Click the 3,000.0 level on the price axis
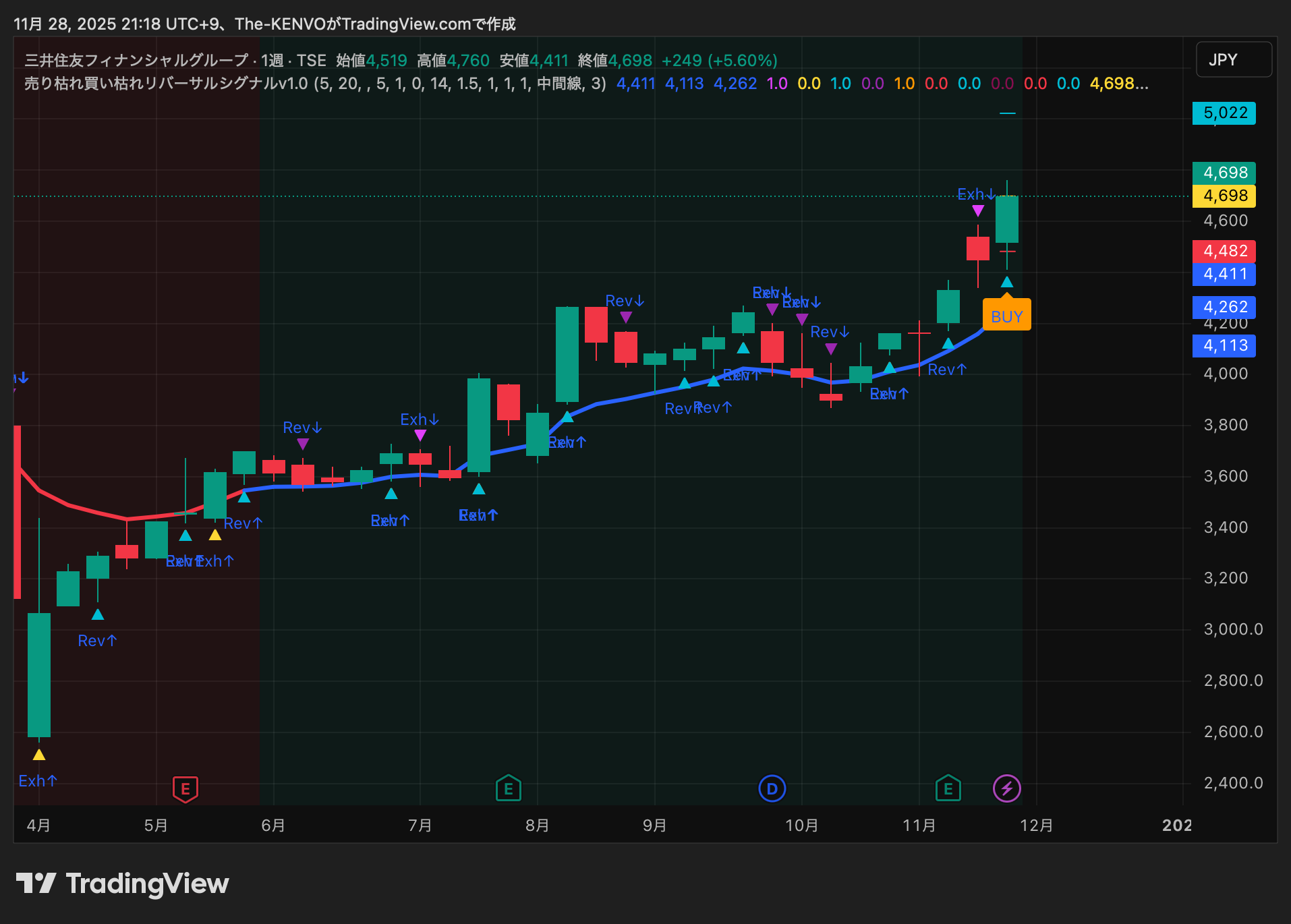 pos(1232,629)
